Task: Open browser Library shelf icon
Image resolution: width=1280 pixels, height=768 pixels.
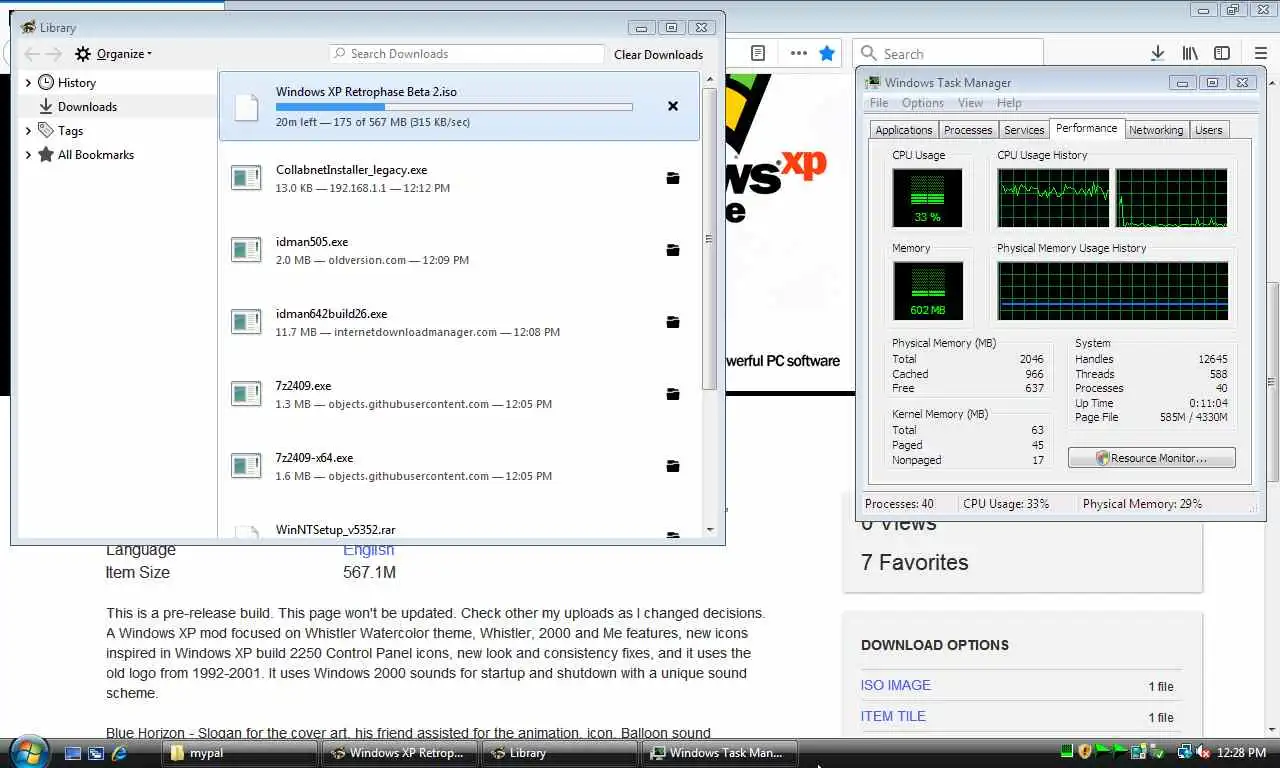Action: [1190, 53]
